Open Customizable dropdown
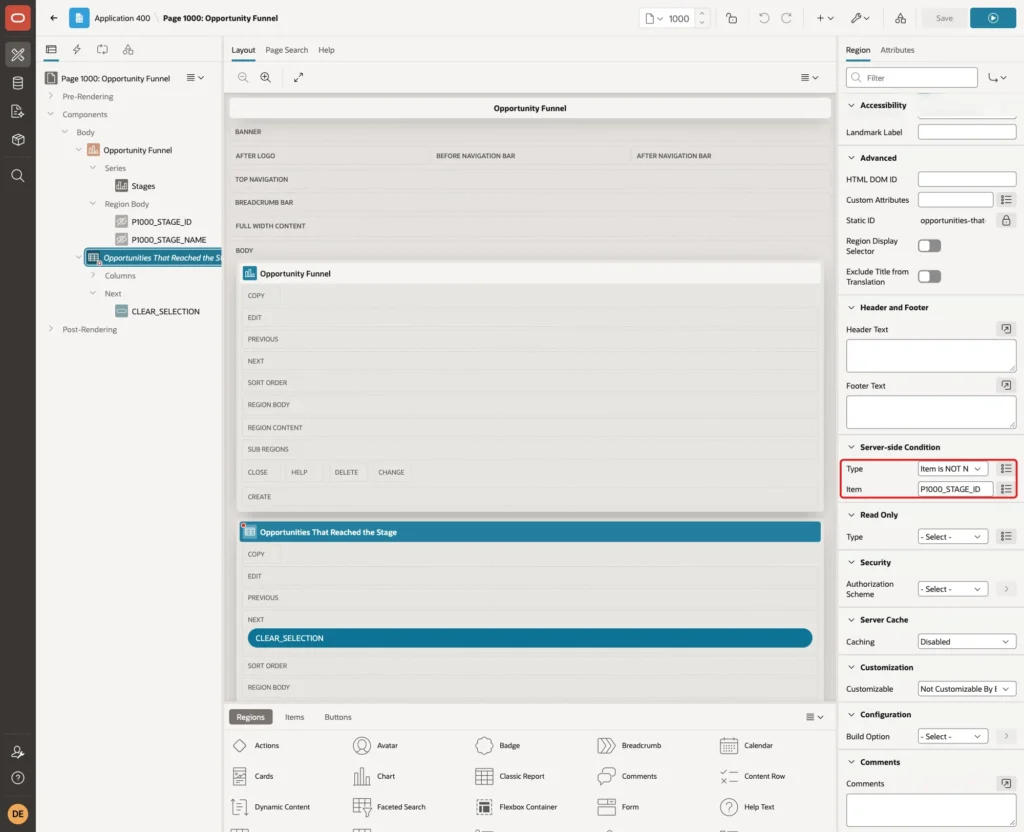 967,689
